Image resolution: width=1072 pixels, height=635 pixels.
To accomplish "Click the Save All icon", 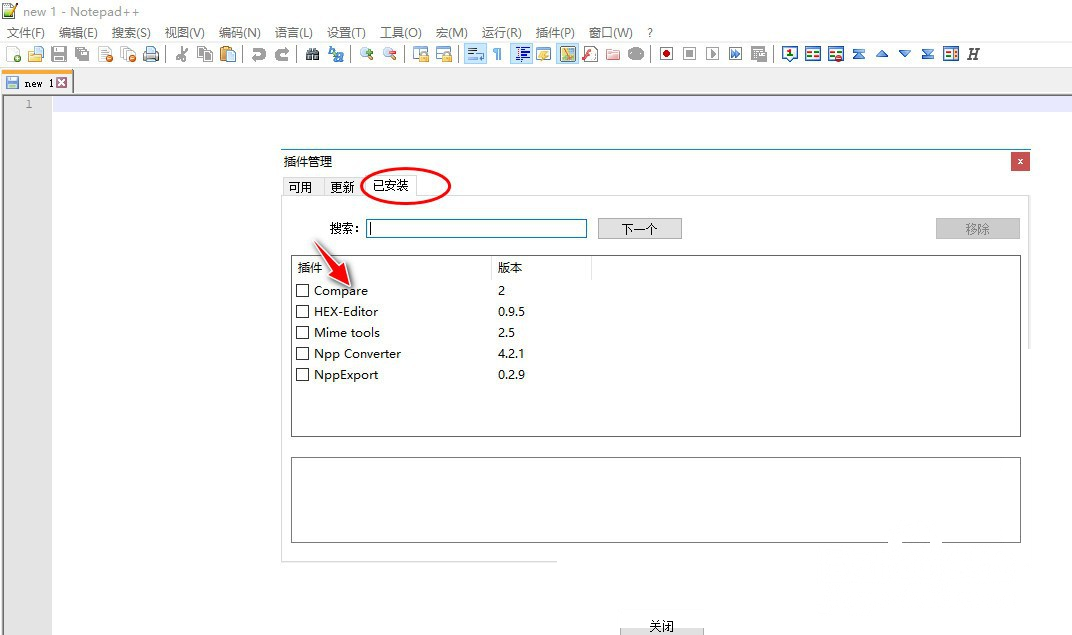I will click(x=82, y=54).
